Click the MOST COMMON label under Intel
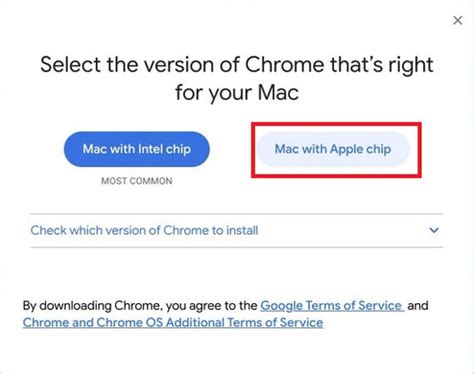 (137, 181)
